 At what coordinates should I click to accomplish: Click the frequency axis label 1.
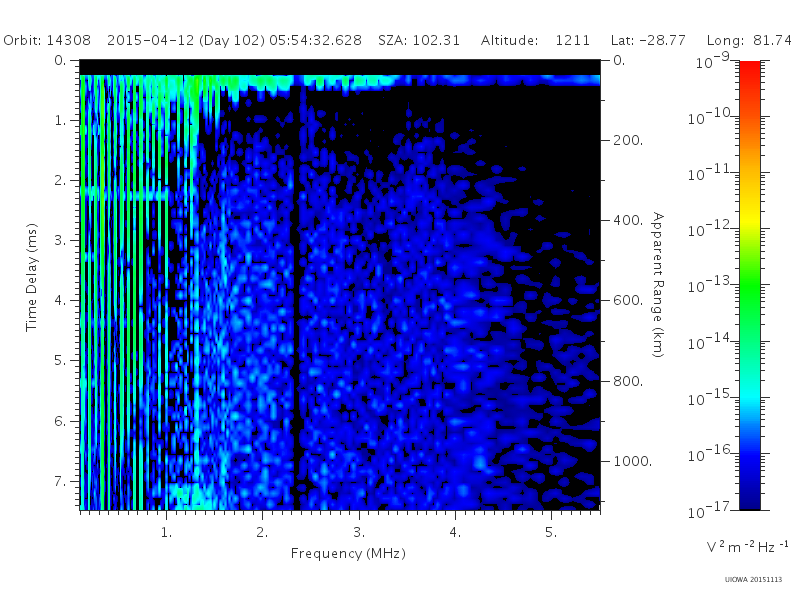[x=166, y=532]
